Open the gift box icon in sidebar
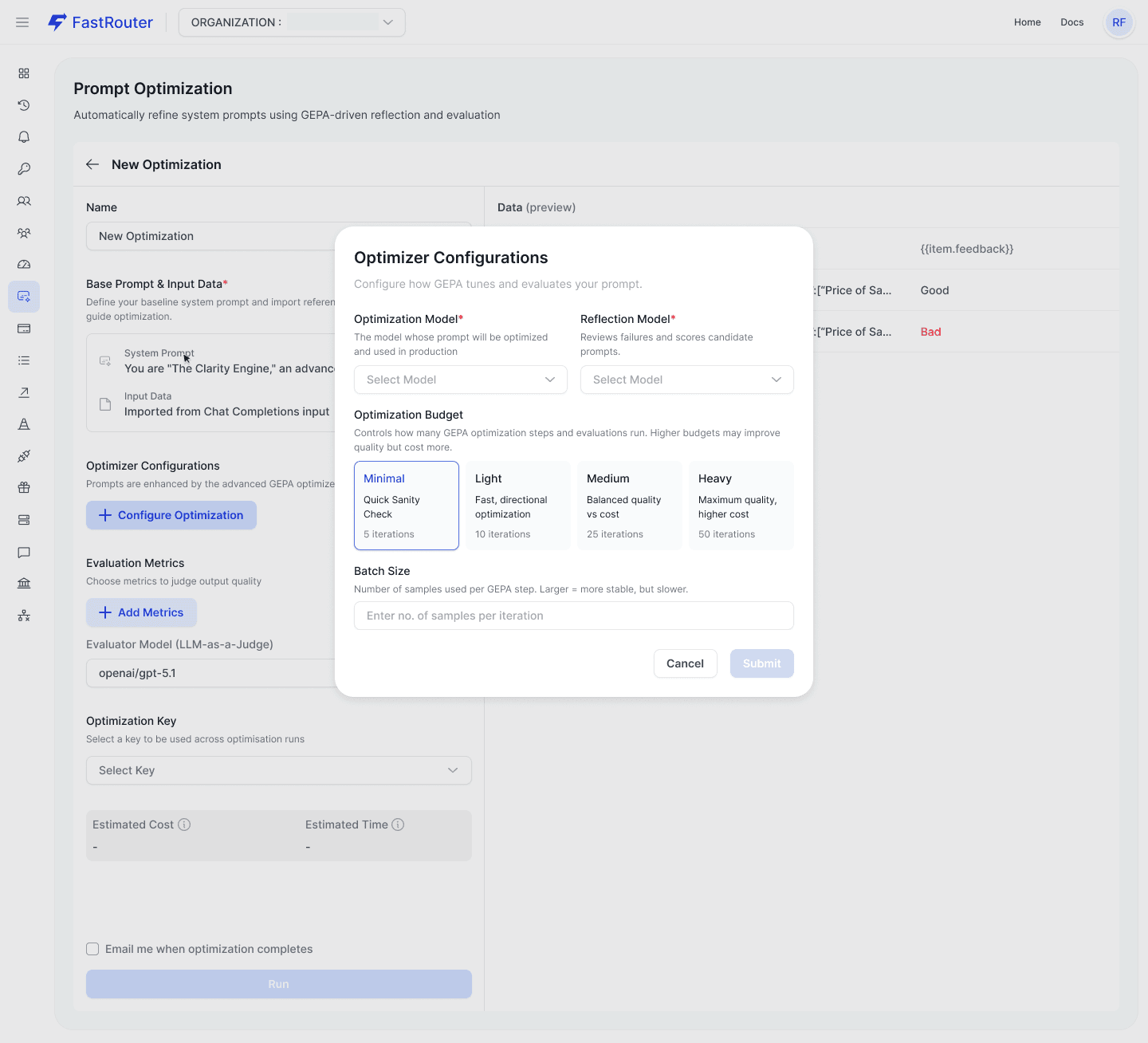Screen dimensions: 1148x1043 [24, 488]
